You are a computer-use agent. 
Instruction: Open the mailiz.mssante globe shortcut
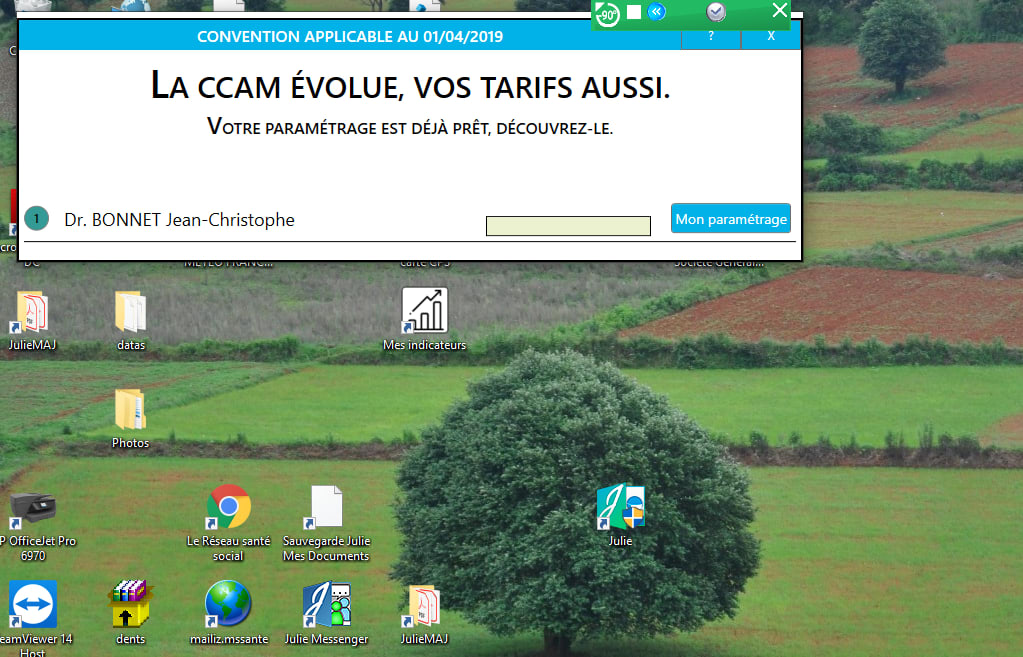tap(228, 605)
